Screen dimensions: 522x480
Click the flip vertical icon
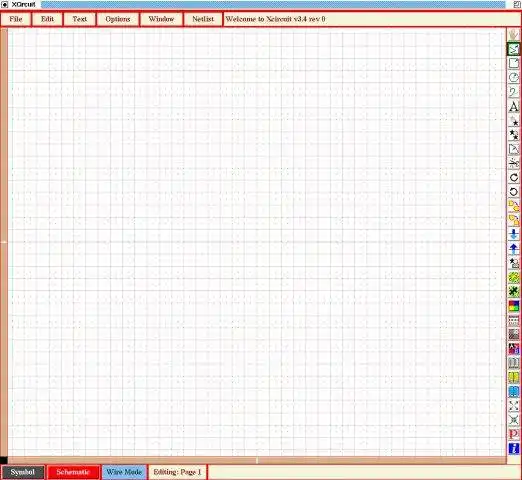pyautogui.click(x=514, y=220)
